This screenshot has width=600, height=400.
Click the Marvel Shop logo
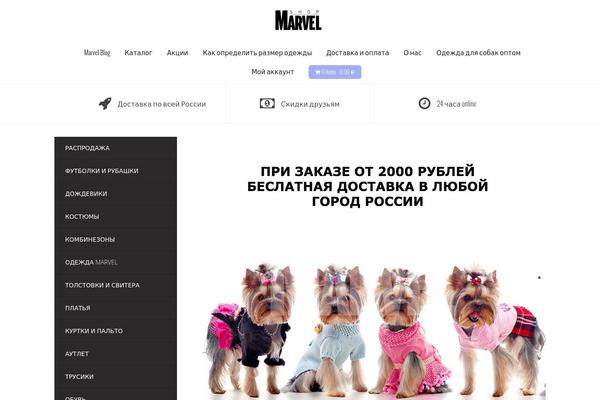[x=298, y=20]
